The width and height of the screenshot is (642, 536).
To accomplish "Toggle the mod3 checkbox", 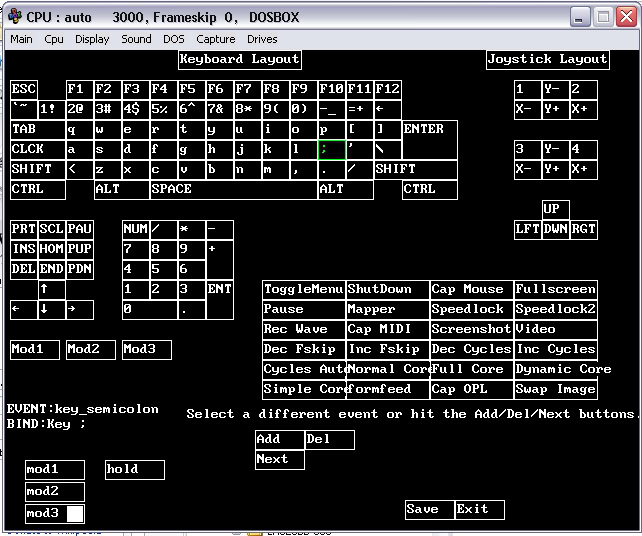I will [x=75, y=514].
